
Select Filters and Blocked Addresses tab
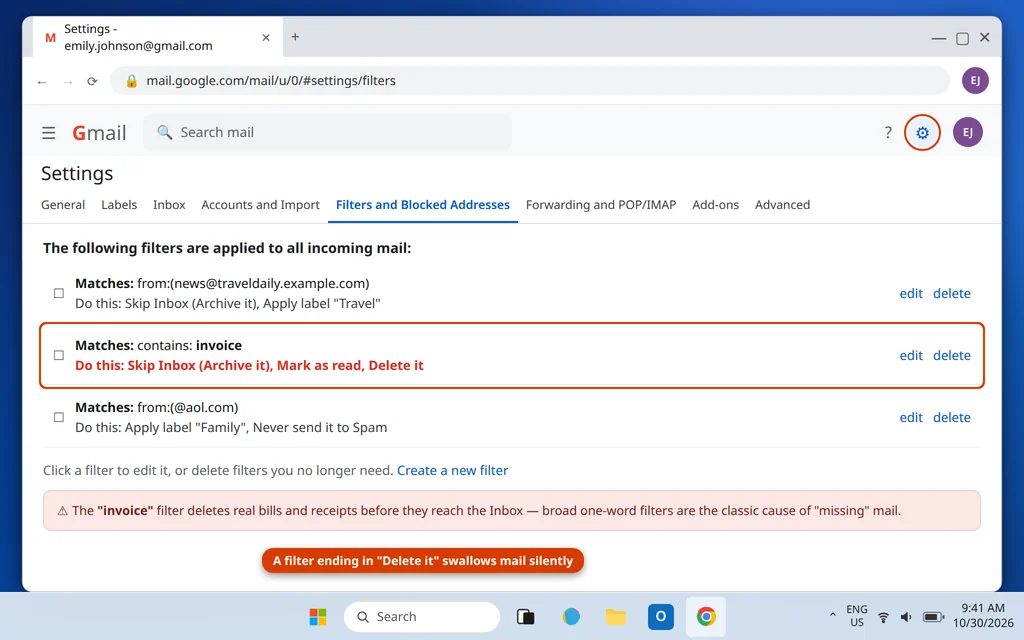(x=423, y=205)
